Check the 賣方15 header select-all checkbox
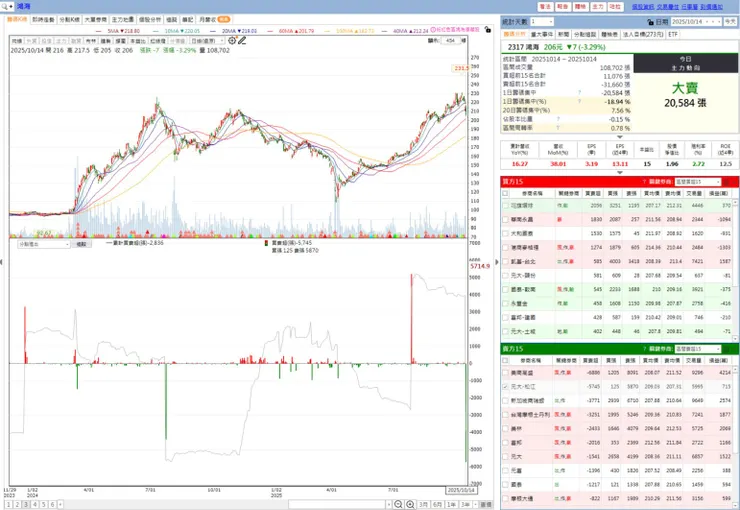This screenshot has height=510, width=740. click(505, 360)
